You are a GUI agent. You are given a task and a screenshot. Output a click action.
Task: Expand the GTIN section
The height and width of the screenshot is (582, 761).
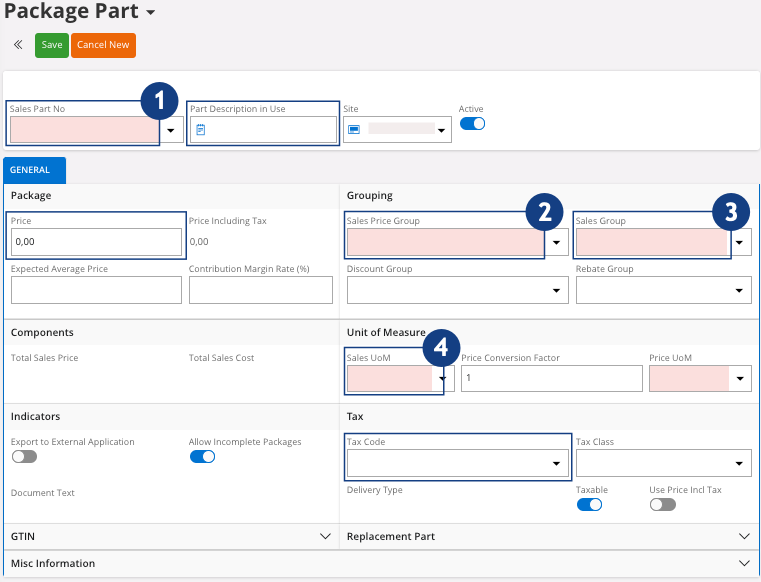(x=324, y=537)
